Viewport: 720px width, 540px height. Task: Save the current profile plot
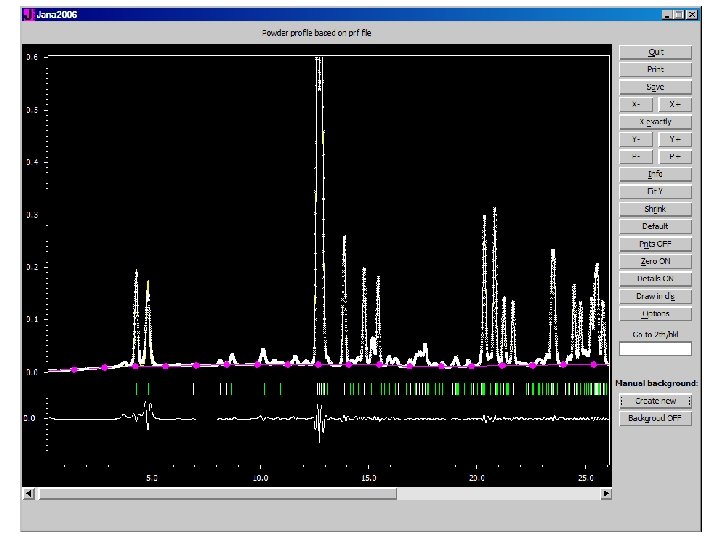click(655, 87)
